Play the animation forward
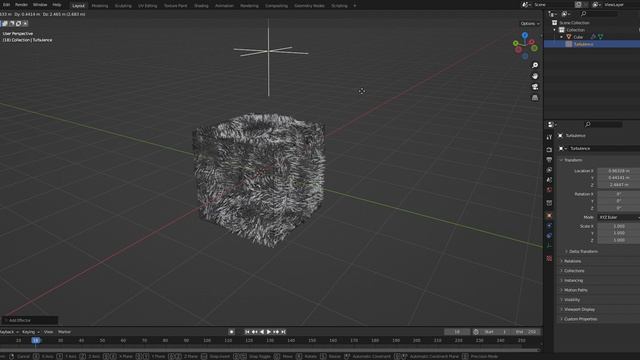This screenshot has width=640, height=360. click(x=269, y=332)
